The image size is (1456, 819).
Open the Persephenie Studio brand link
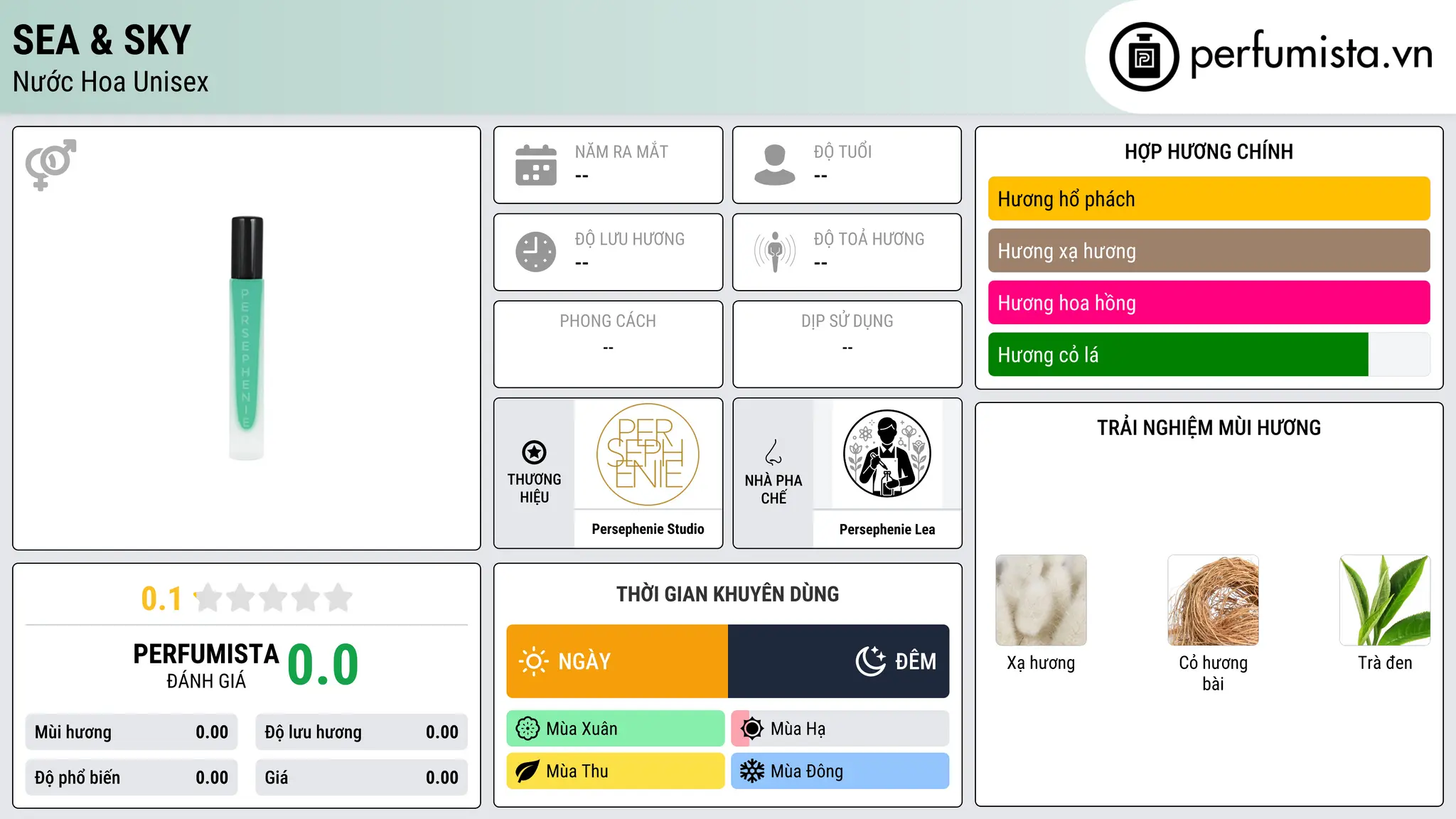(x=648, y=529)
